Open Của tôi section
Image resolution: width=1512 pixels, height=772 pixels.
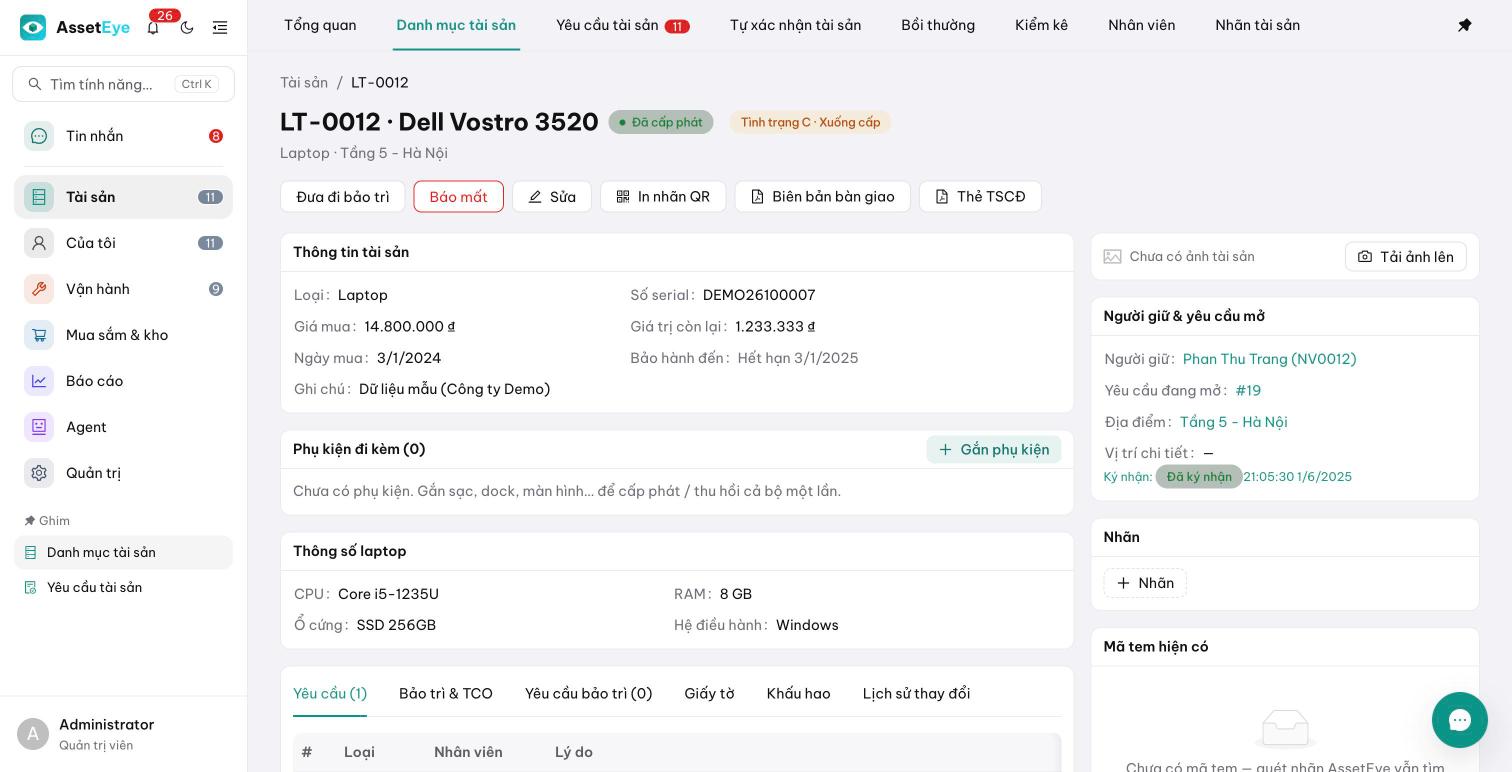pos(123,243)
